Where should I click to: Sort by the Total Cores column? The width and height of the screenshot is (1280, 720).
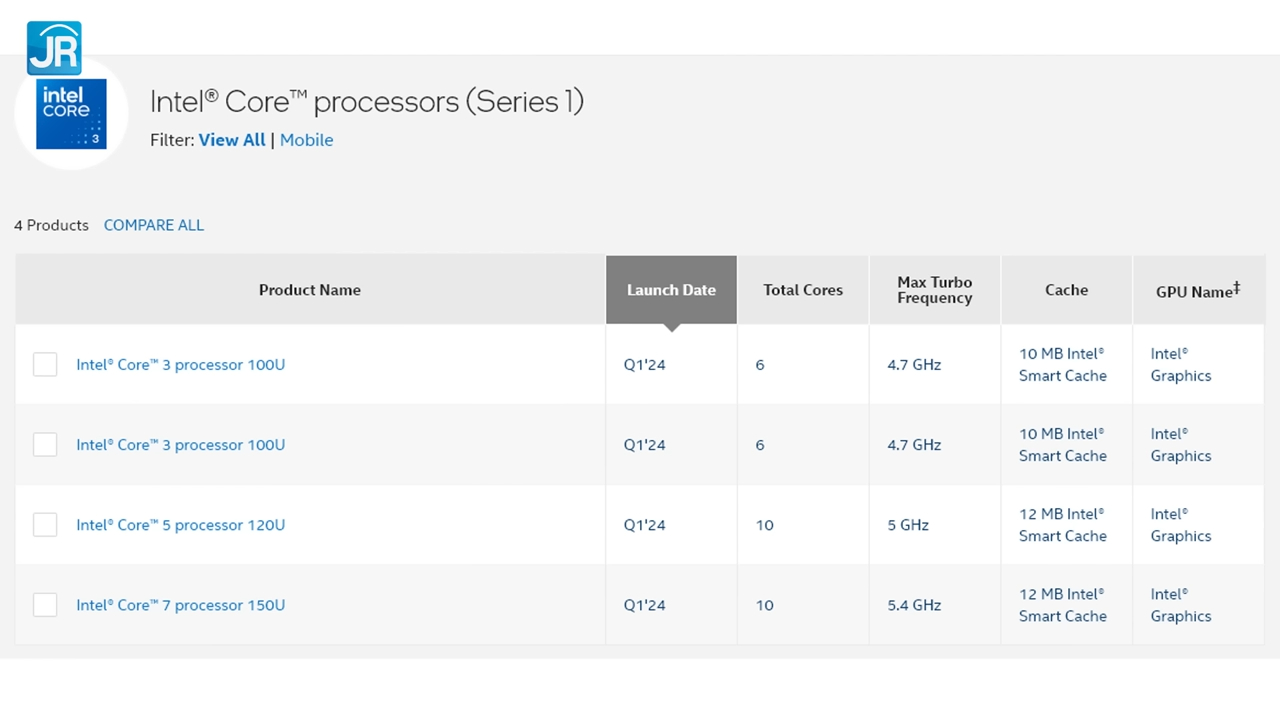(802, 290)
